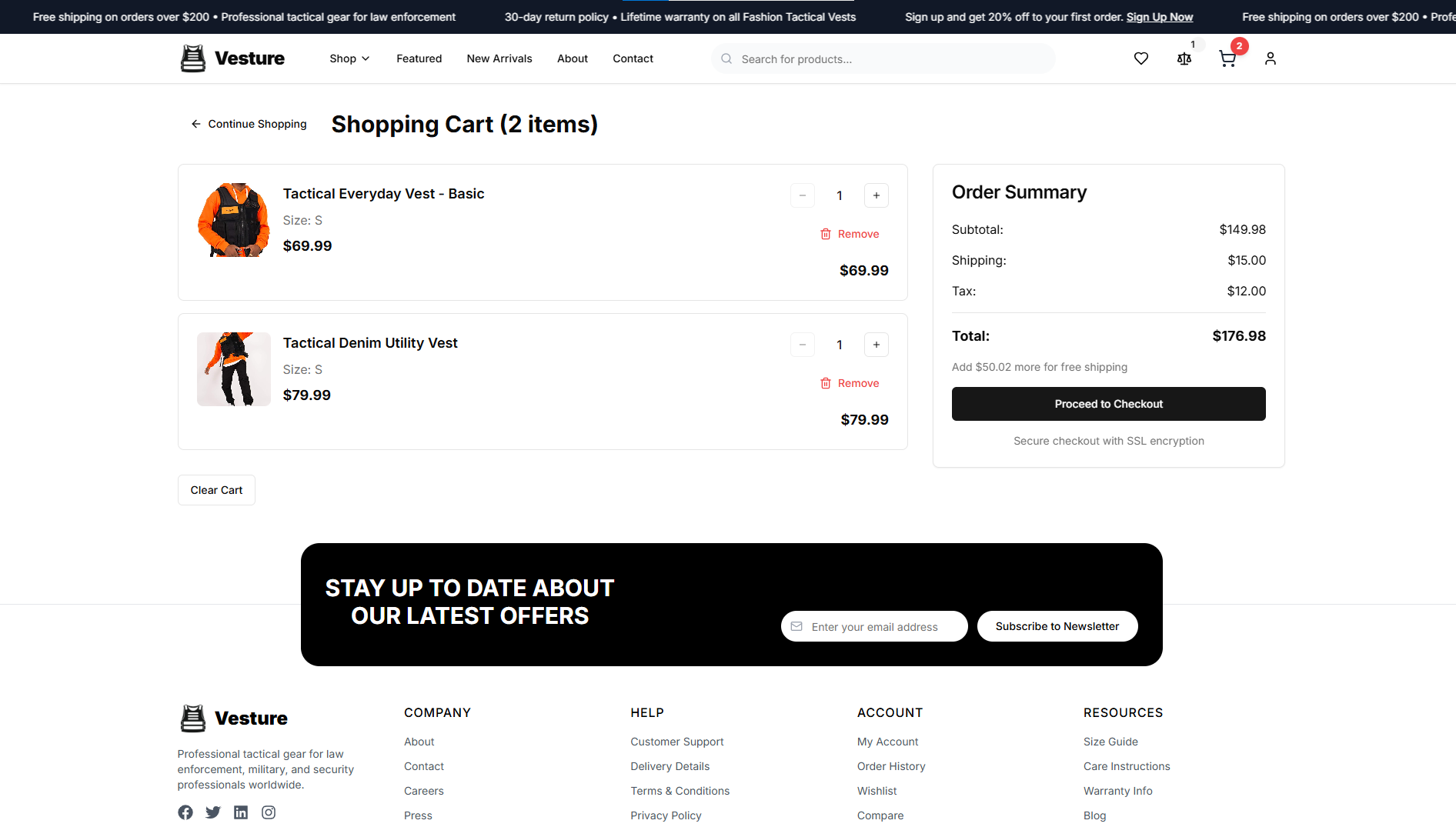This screenshot has width=1456, height=827.
Task: Open the wishlist heart icon
Action: 1140,58
